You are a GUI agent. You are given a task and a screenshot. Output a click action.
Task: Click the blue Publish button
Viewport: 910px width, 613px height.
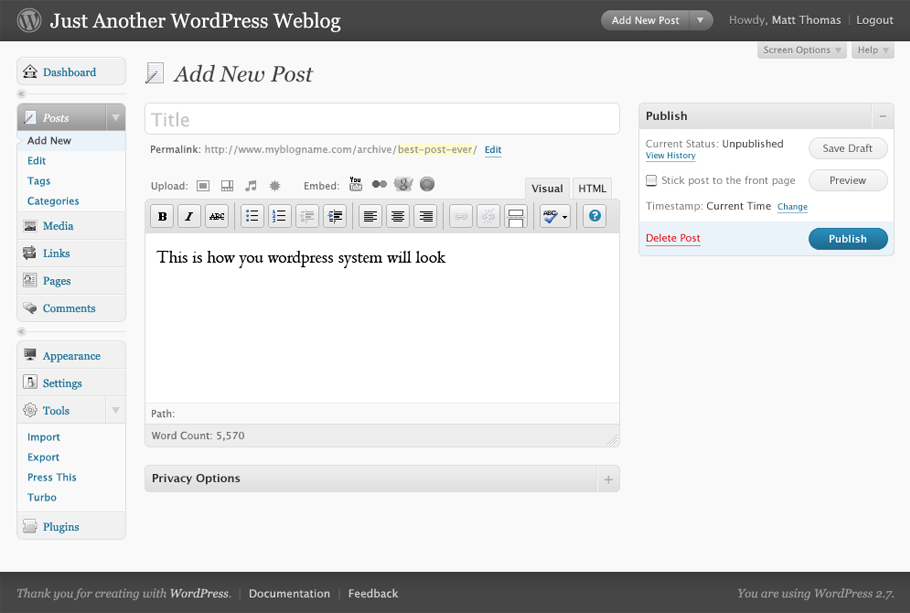click(x=848, y=239)
